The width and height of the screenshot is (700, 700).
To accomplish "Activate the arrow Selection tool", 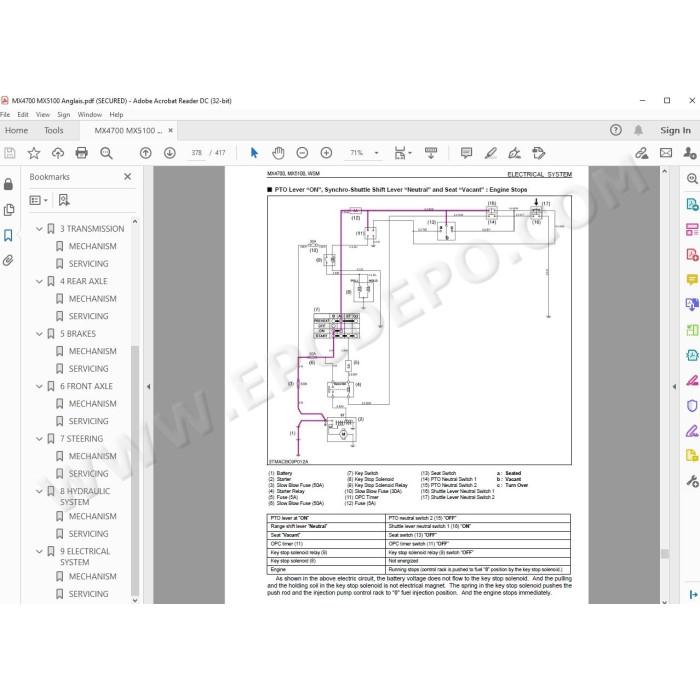I will 254,153.
